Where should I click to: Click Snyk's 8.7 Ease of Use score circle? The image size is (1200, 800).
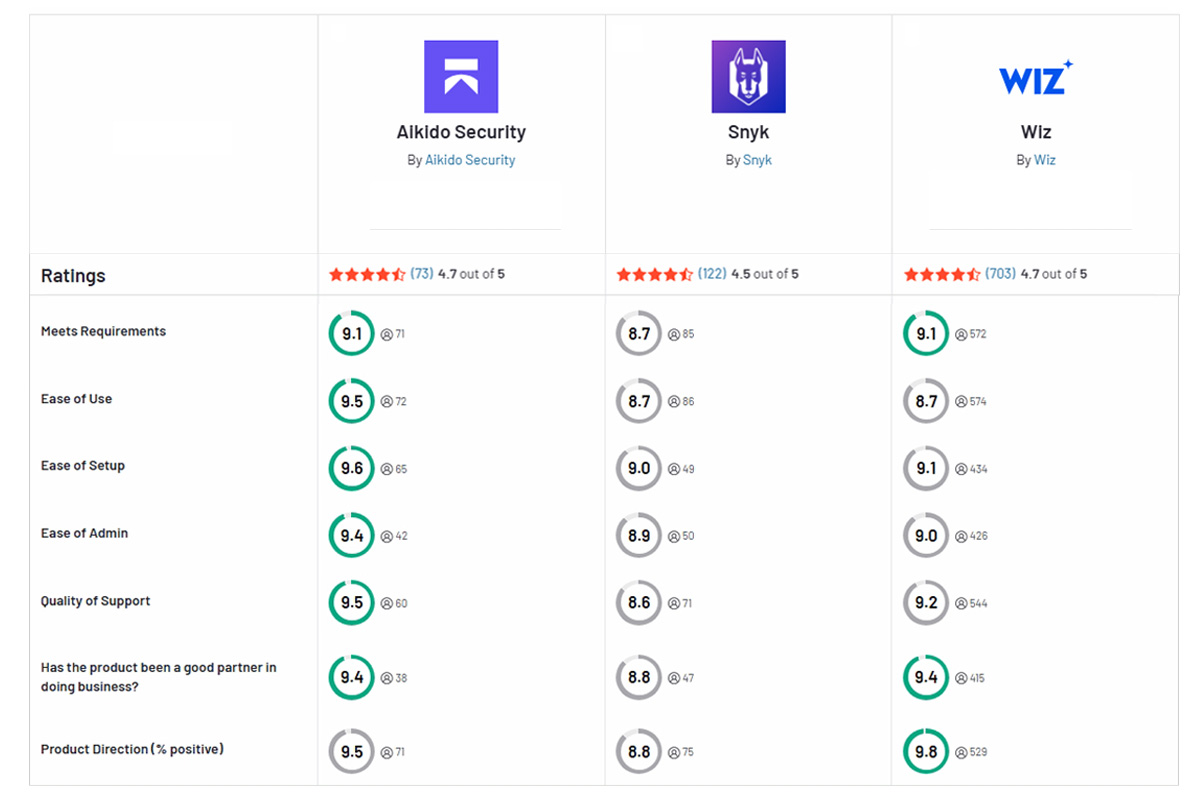pos(639,401)
